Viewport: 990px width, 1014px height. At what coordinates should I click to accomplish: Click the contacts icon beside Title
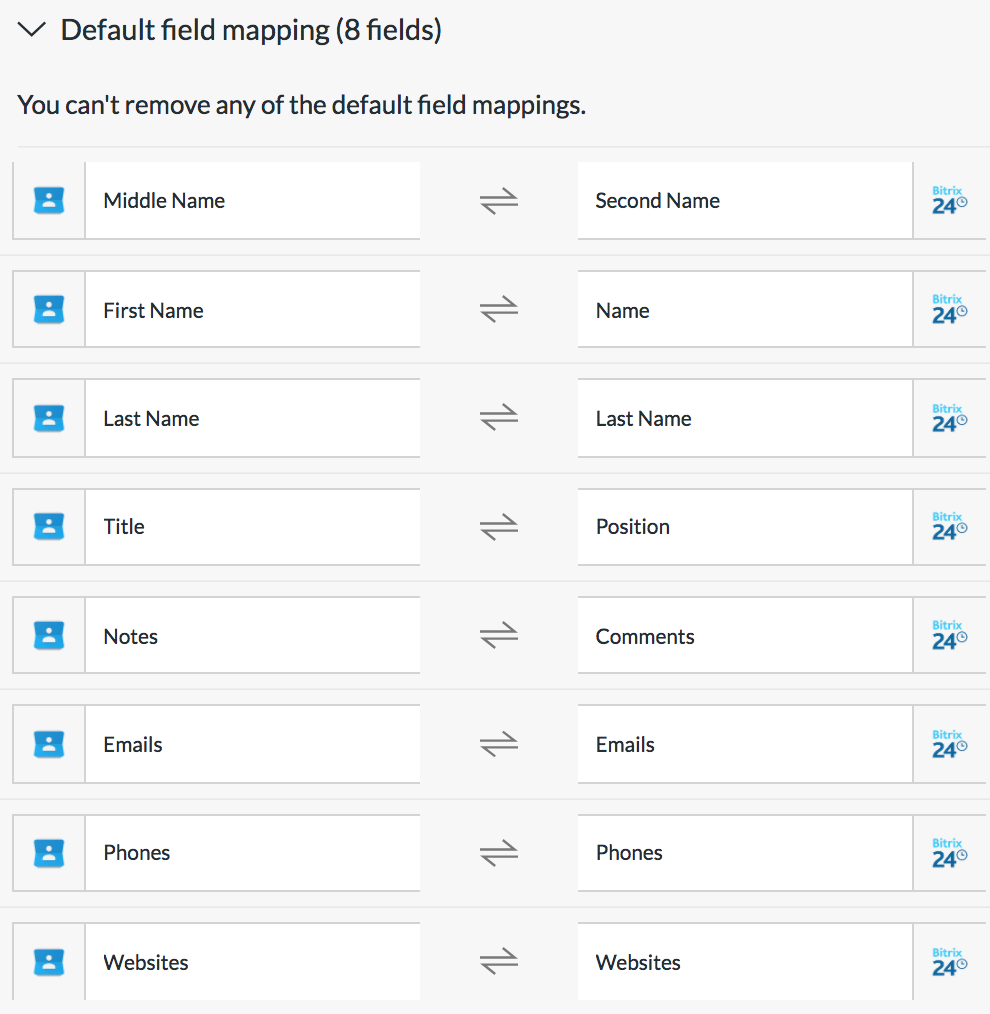(49, 526)
